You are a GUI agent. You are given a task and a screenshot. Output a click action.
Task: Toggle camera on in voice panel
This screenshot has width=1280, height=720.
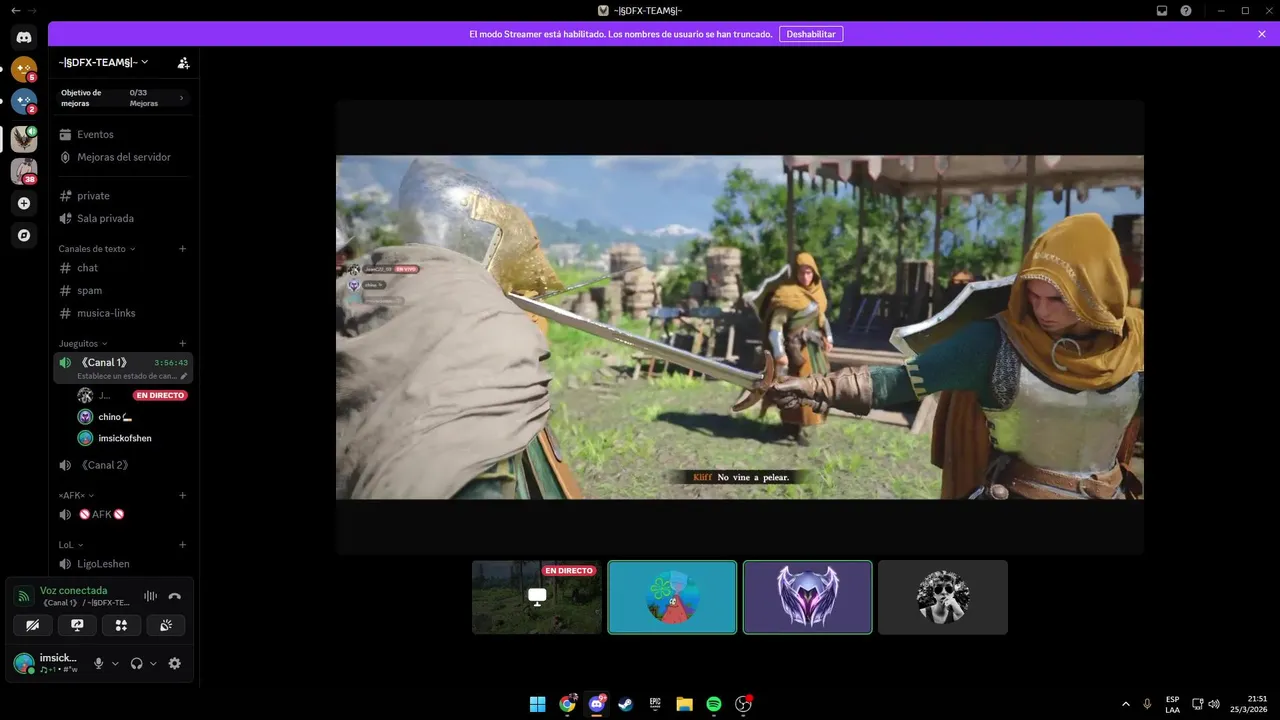point(33,625)
